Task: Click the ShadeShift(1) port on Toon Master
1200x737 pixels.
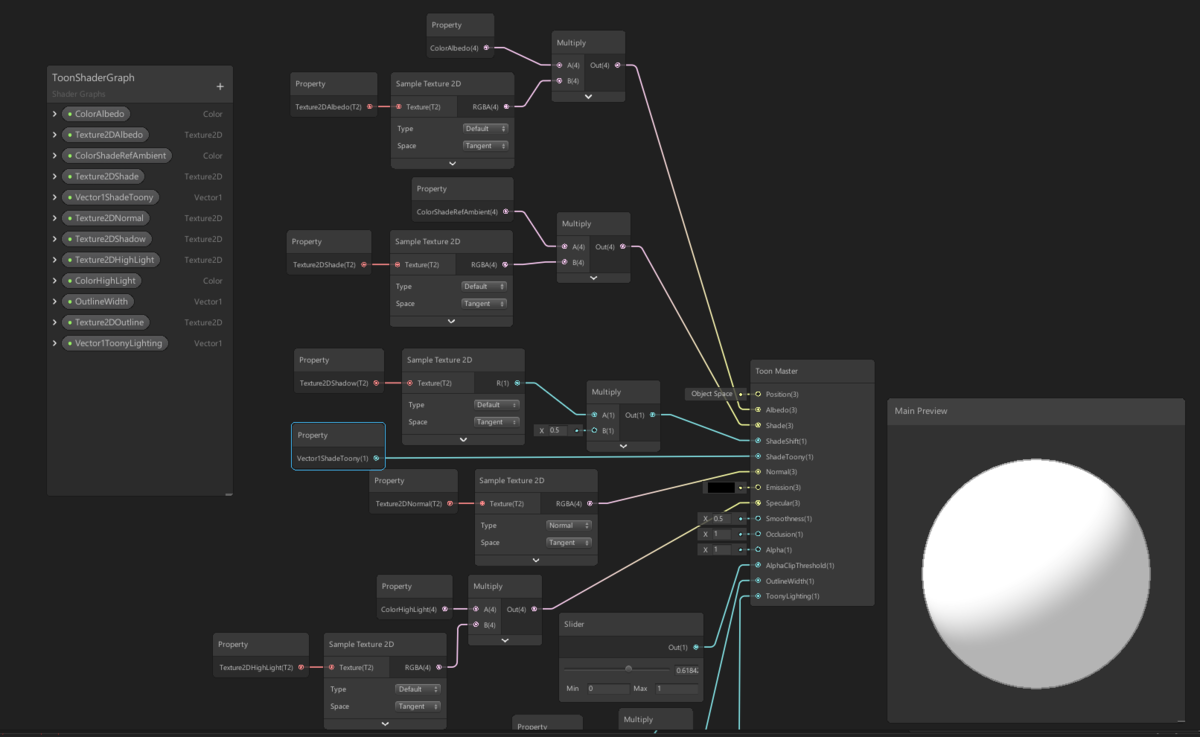Action: click(x=758, y=440)
